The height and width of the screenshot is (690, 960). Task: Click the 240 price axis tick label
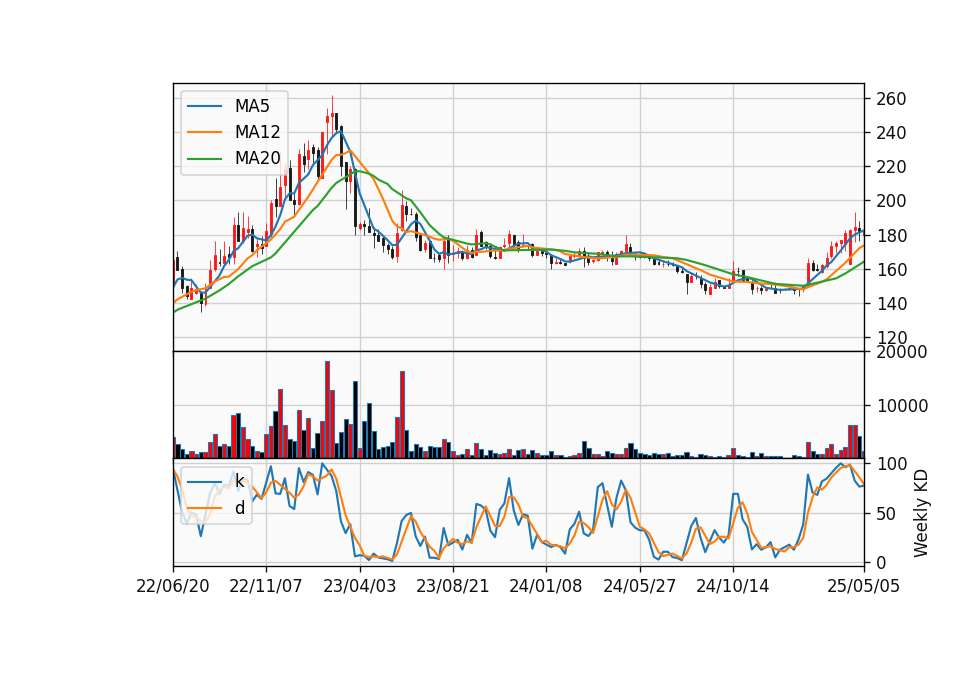click(891, 133)
